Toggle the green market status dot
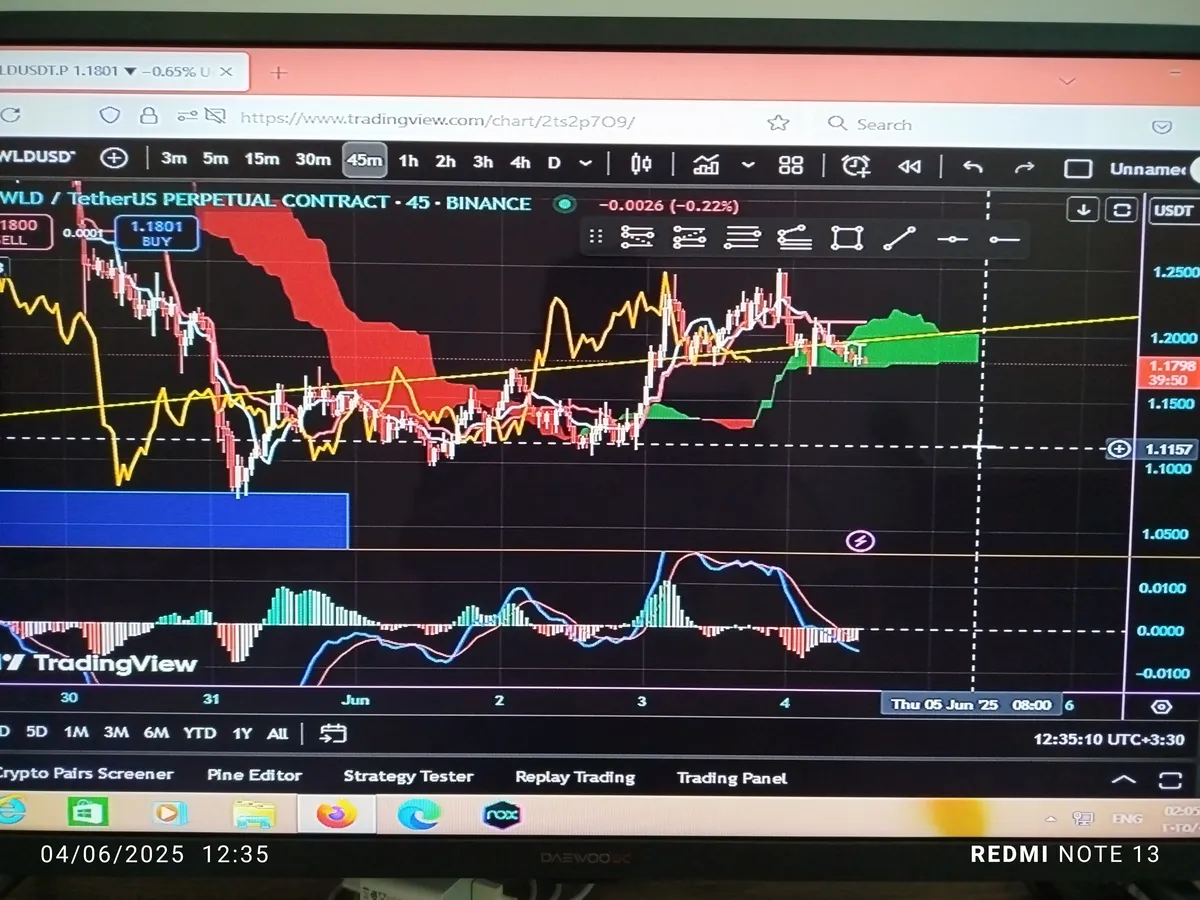 pos(565,204)
